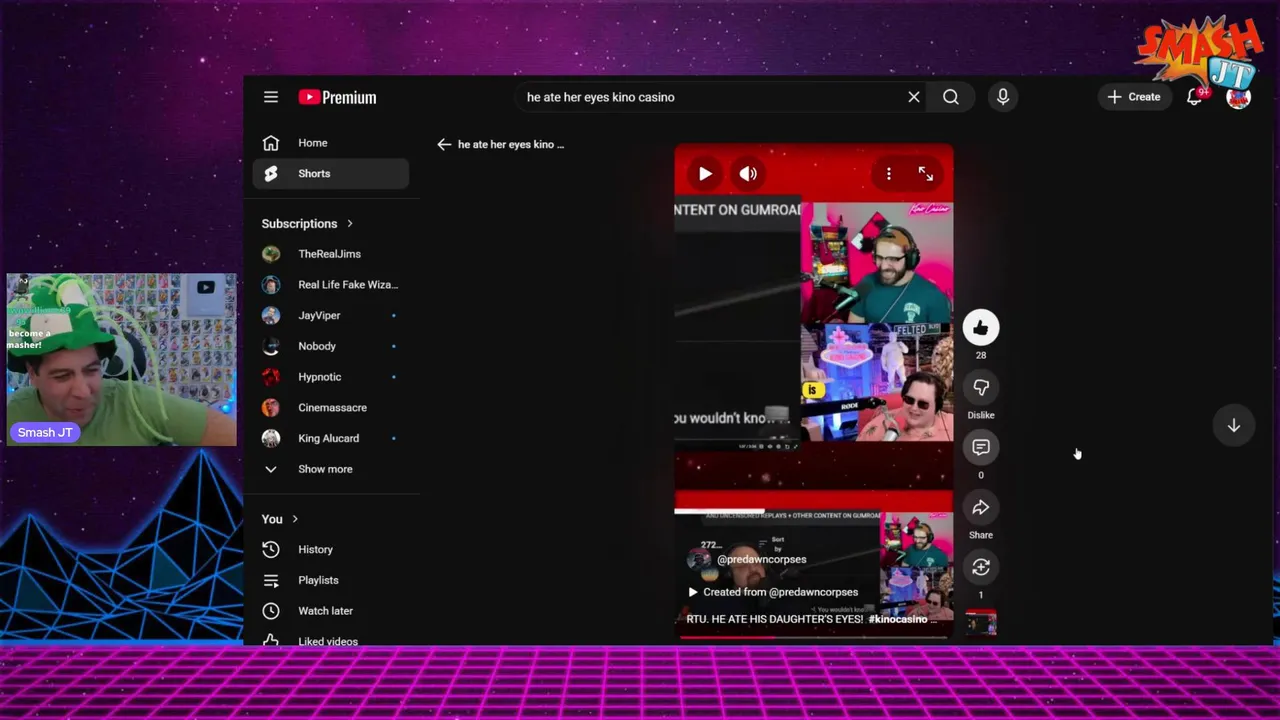1280x720 pixels.
Task: Share this Short
Action: [981, 507]
